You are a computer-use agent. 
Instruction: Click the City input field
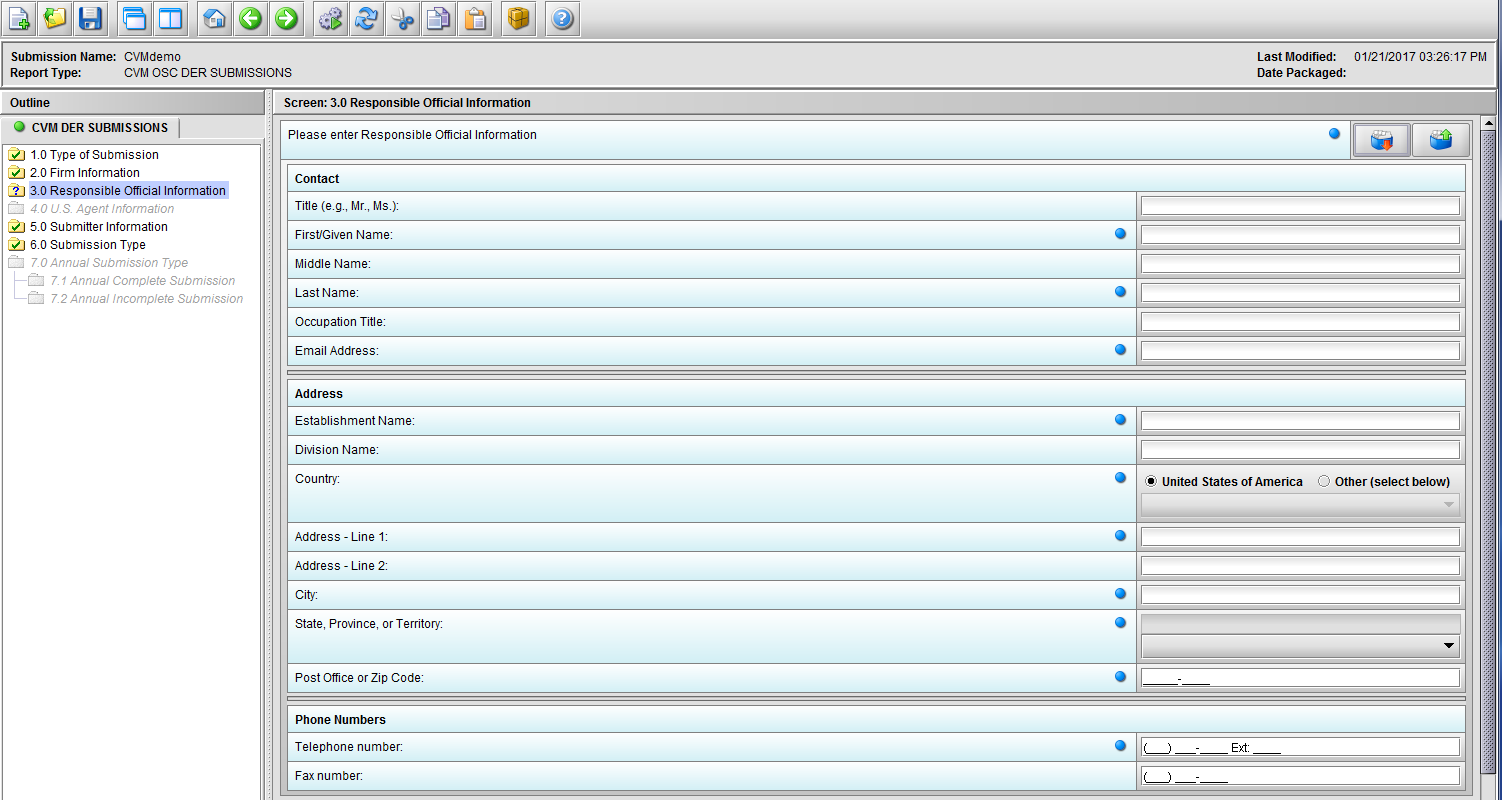[x=1300, y=595]
